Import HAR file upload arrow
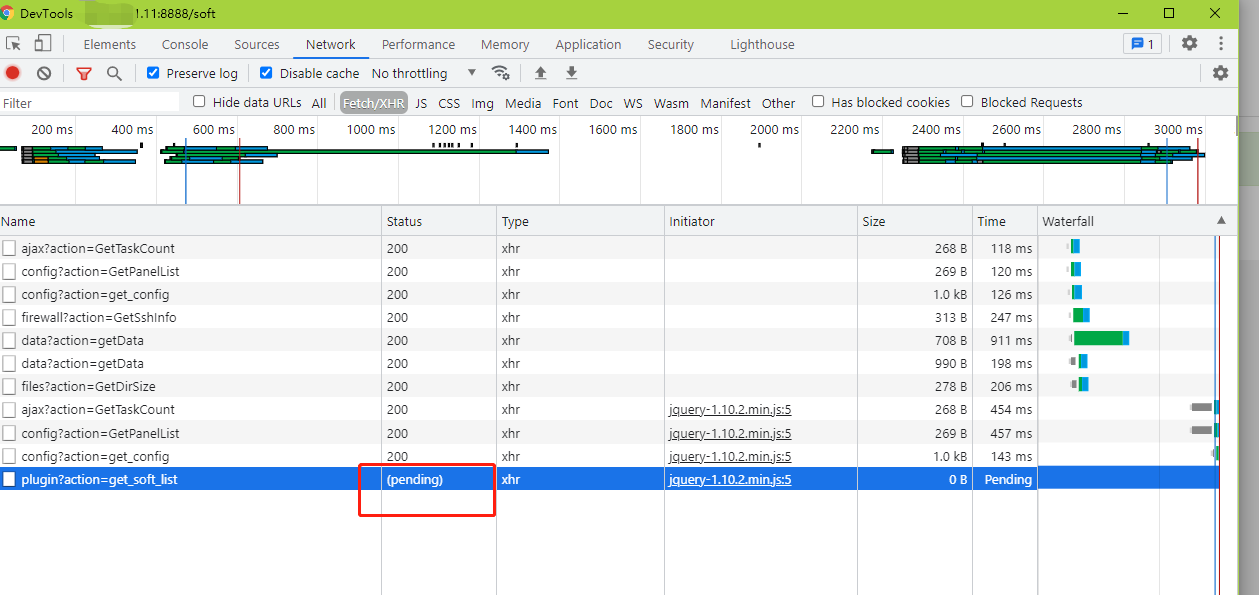Screen dimensions: 1259x595 [x=541, y=73]
